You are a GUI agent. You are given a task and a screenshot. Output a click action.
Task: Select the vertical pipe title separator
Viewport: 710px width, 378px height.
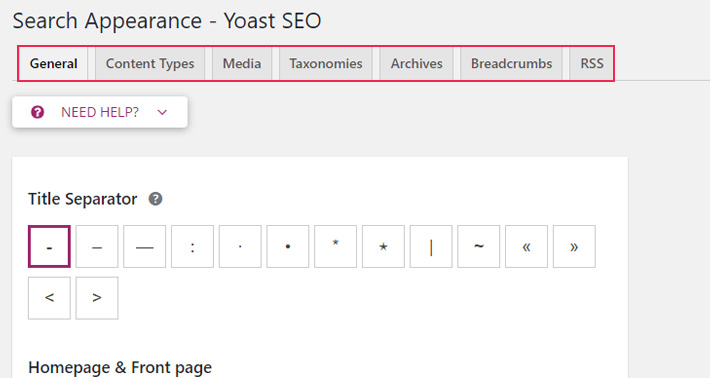[431, 247]
